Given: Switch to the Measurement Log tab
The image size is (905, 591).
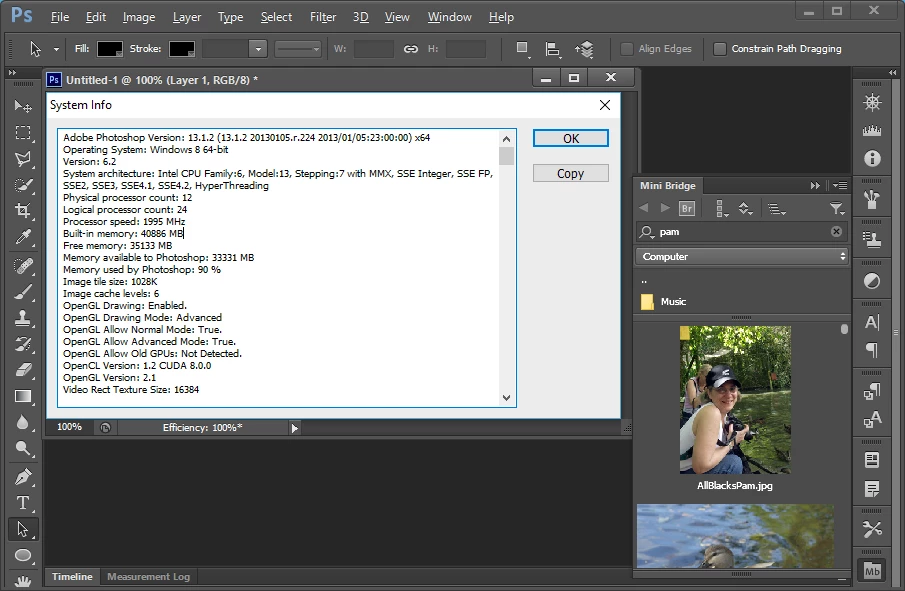Looking at the screenshot, I should [148, 577].
